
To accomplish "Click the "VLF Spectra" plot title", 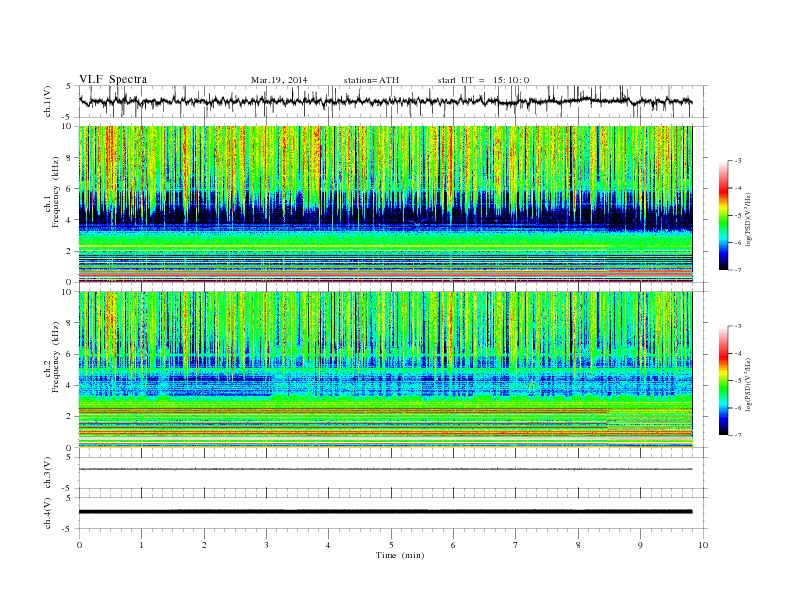I will (113, 79).
